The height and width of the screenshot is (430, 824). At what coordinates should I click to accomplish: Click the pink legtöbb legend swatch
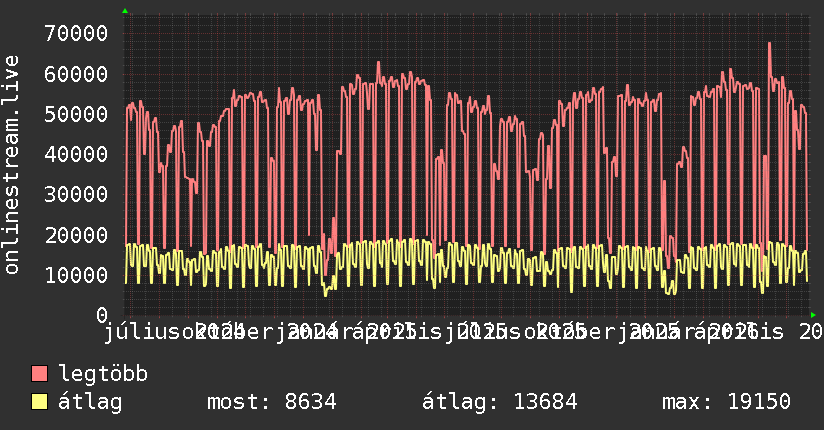click(x=40, y=373)
